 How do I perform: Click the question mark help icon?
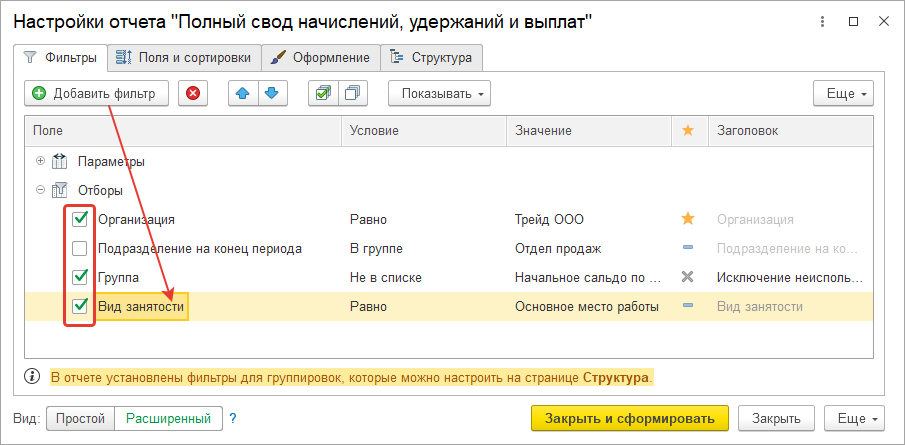coord(233,418)
